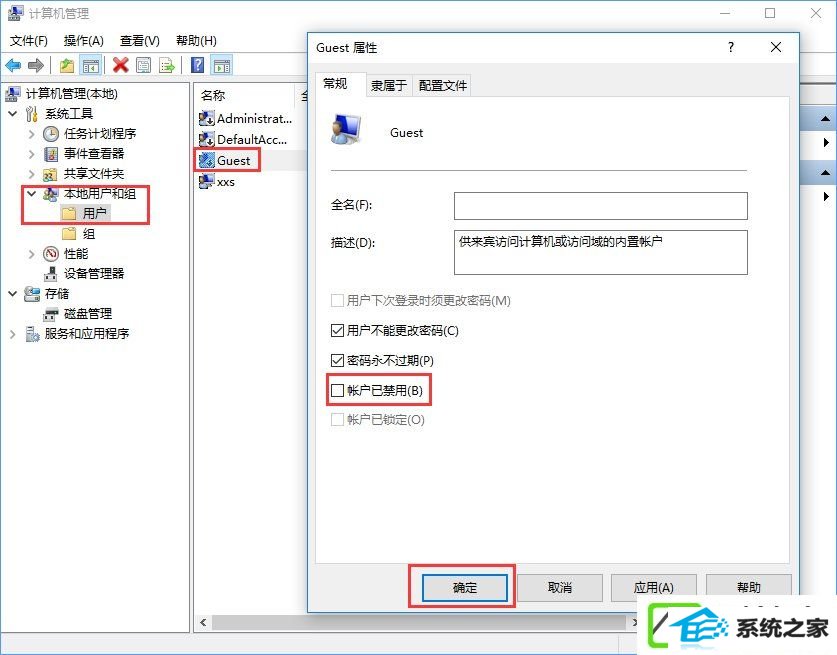The width and height of the screenshot is (837, 655).
Task: Toggle the 帐户已禁用(B) checkbox
Action: pyautogui.click(x=337, y=391)
